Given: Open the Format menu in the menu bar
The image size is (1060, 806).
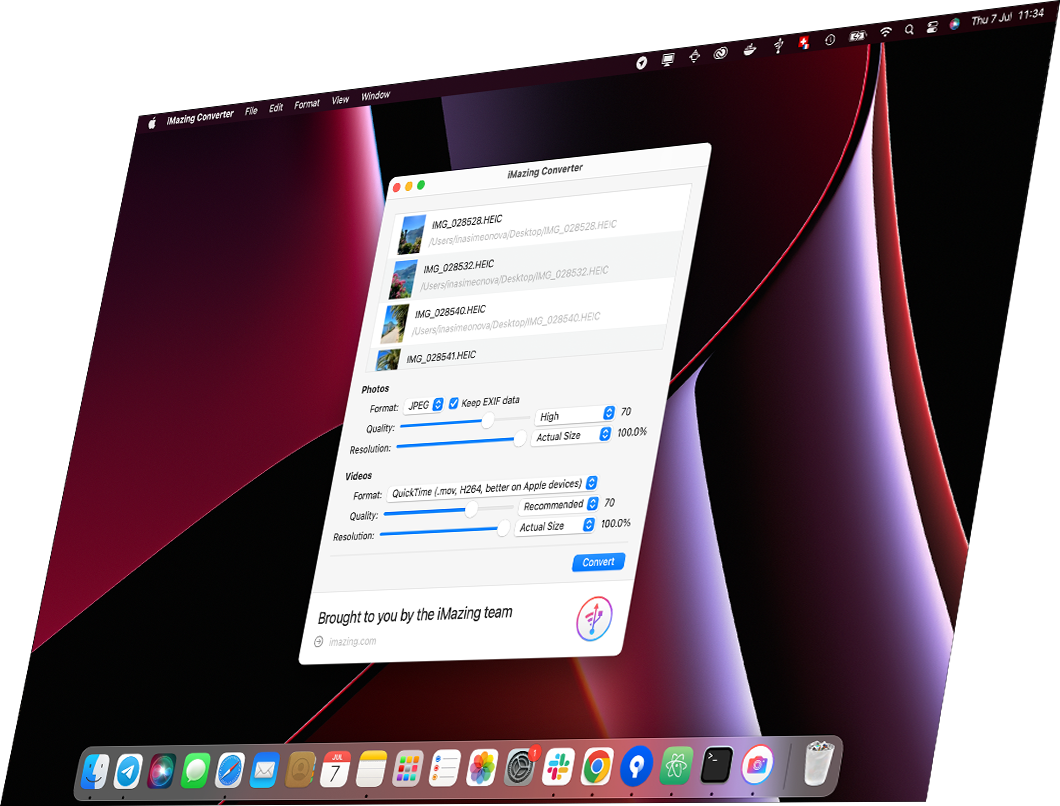Looking at the screenshot, I should [306, 102].
